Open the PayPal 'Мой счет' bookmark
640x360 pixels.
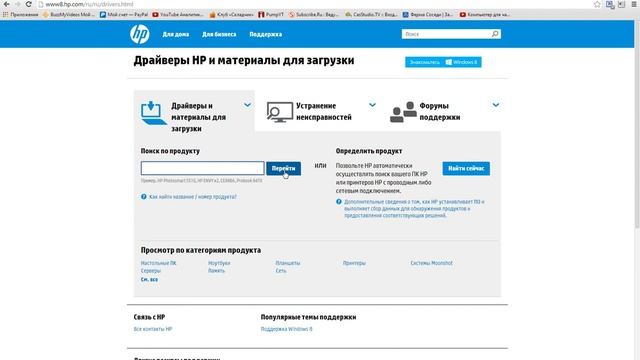coord(124,14)
